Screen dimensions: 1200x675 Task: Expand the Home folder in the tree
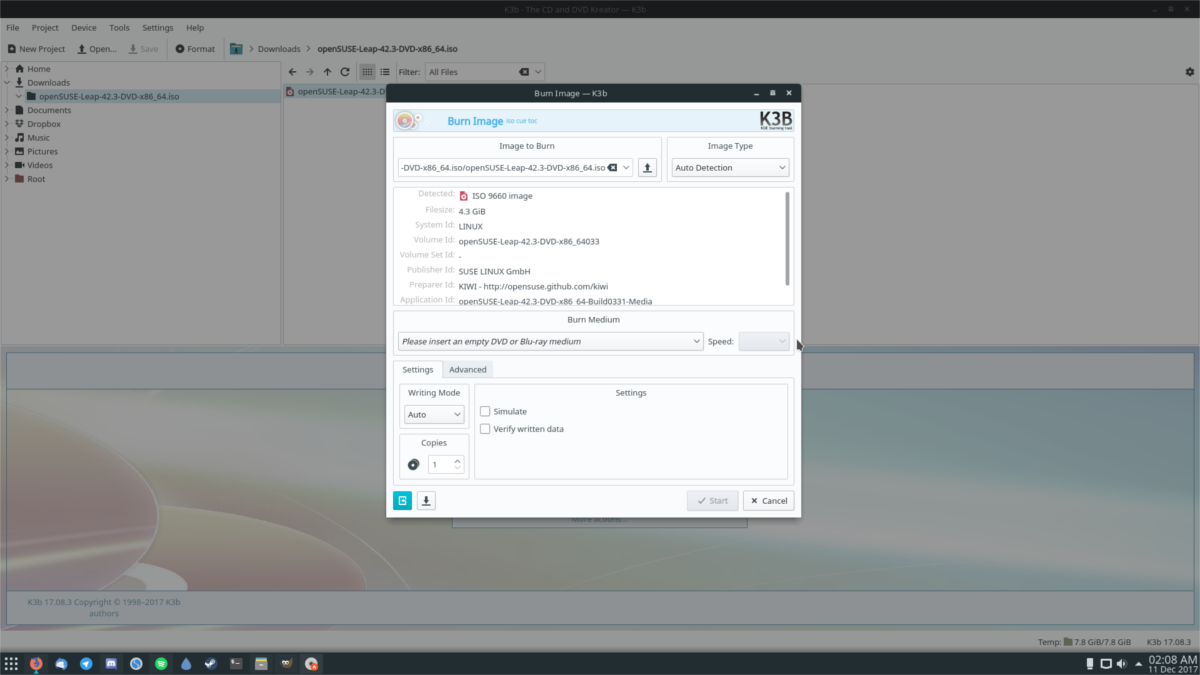click(7, 69)
